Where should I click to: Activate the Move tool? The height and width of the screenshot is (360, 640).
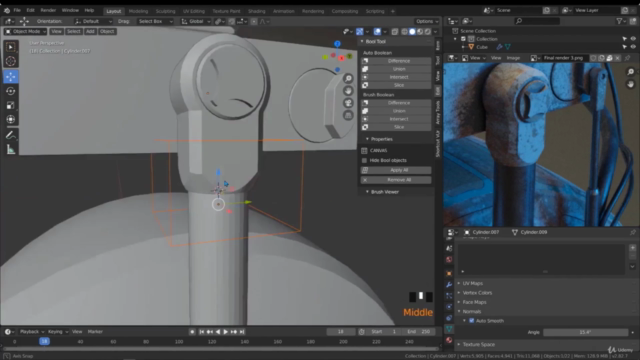coord(11,76)
